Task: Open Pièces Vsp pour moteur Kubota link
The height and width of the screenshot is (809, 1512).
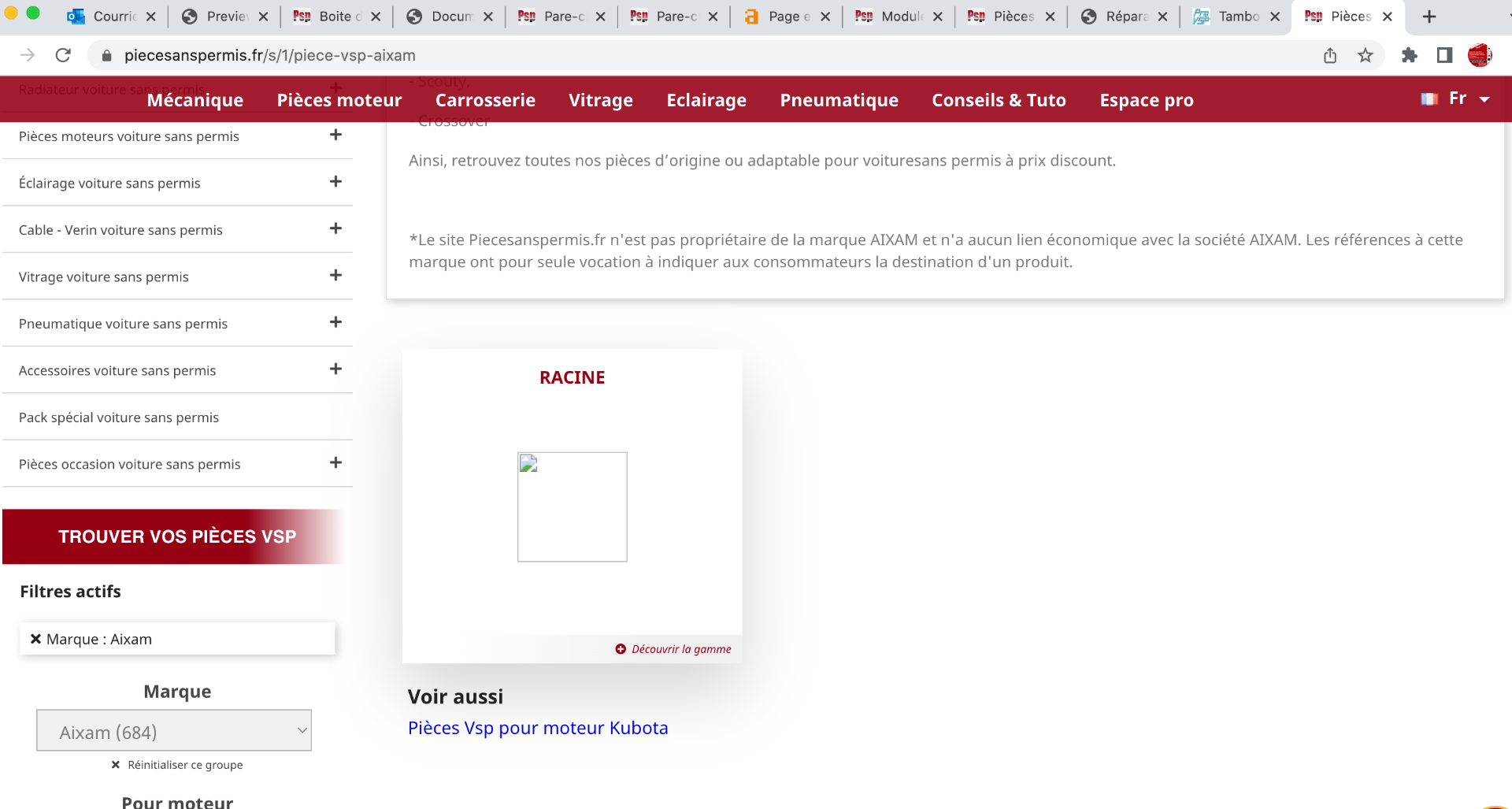Action: click(538, 728)
